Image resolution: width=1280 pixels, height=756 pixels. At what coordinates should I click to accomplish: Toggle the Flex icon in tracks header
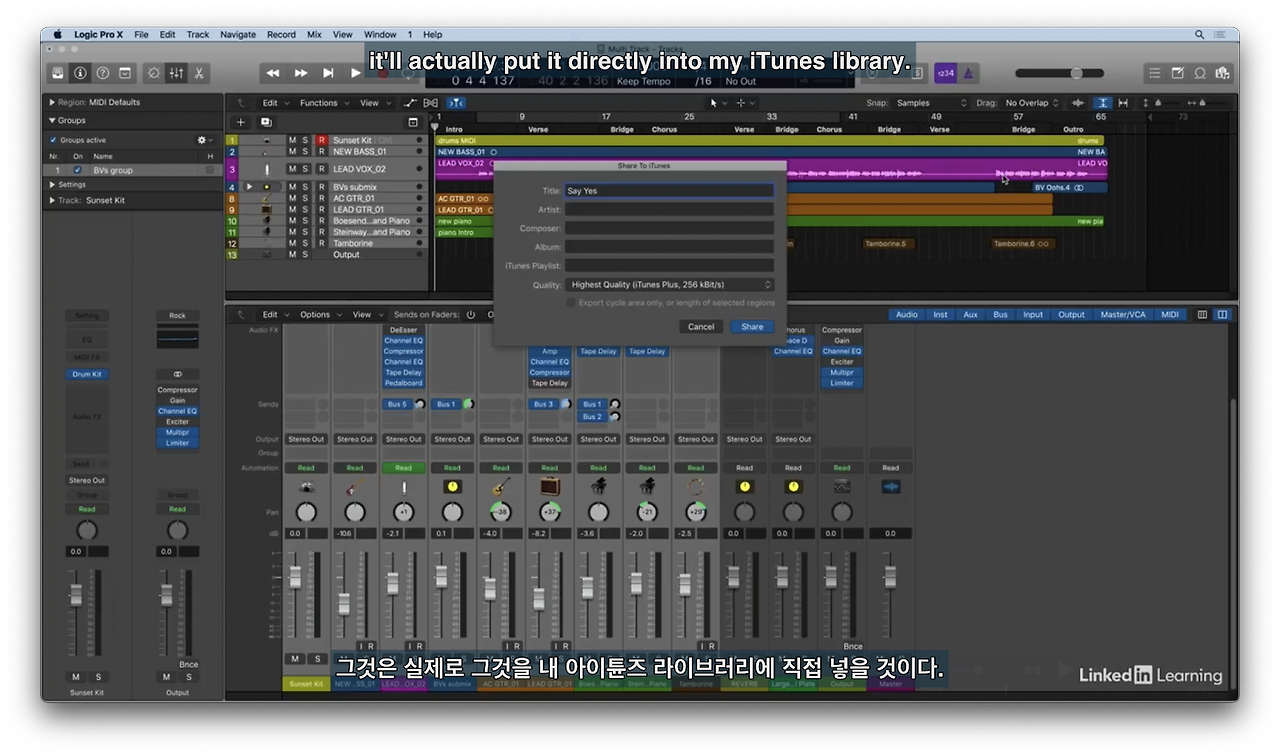tap(431, 103)
